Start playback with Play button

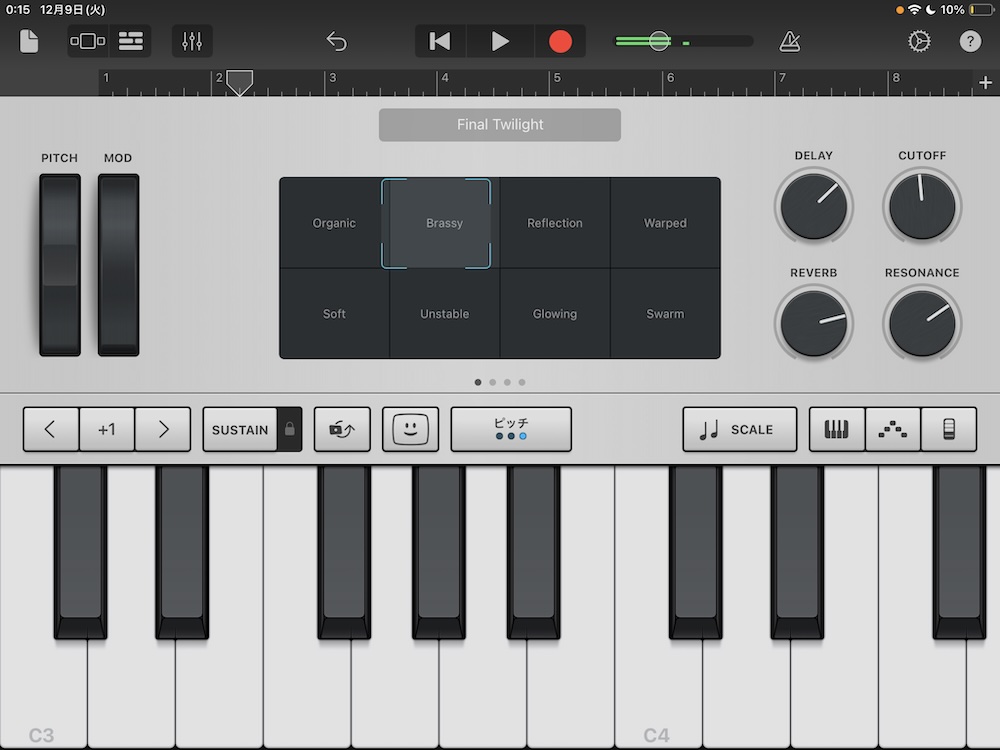(x=500, y=41)
